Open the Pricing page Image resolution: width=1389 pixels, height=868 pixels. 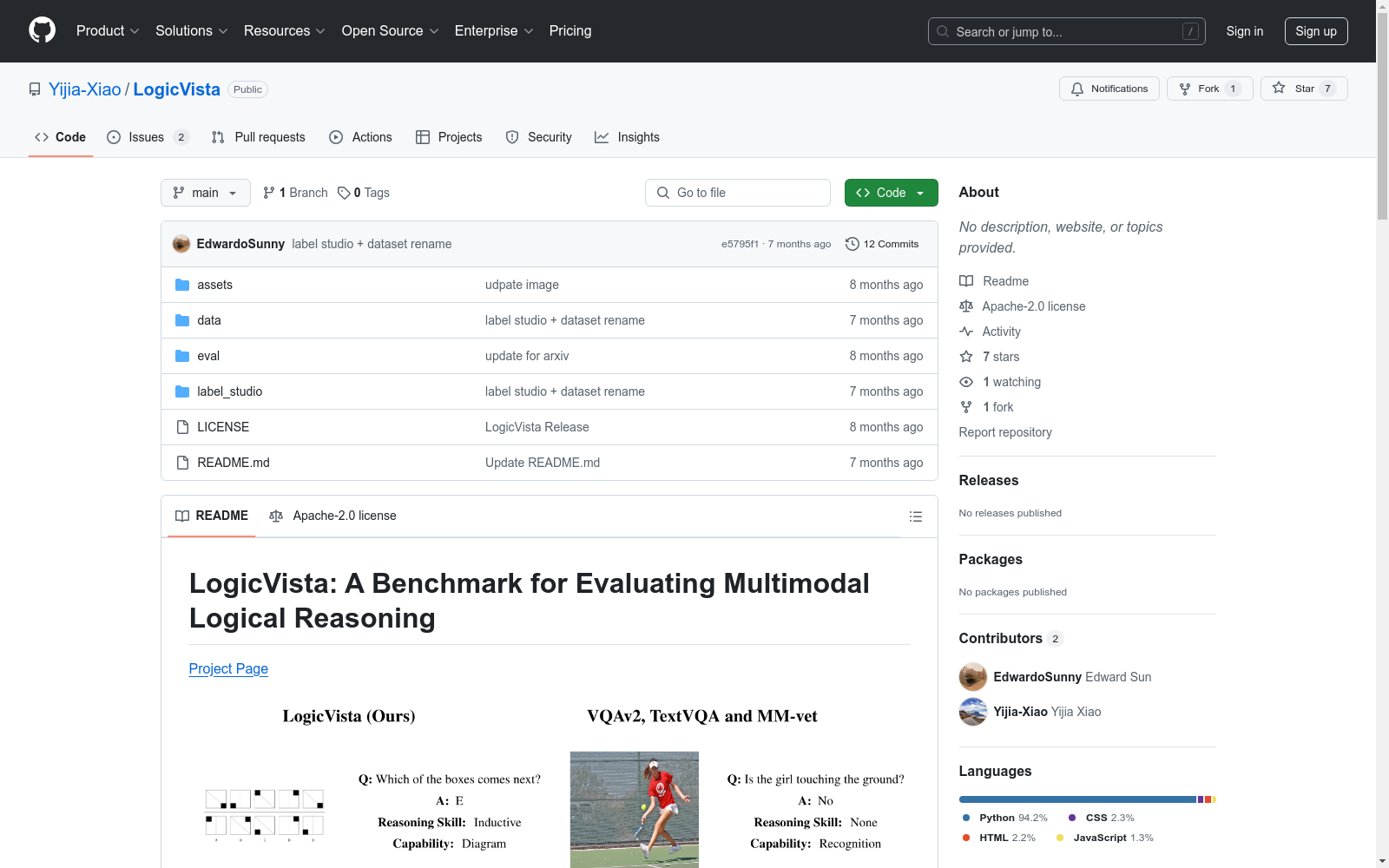[x=570, y=31]
